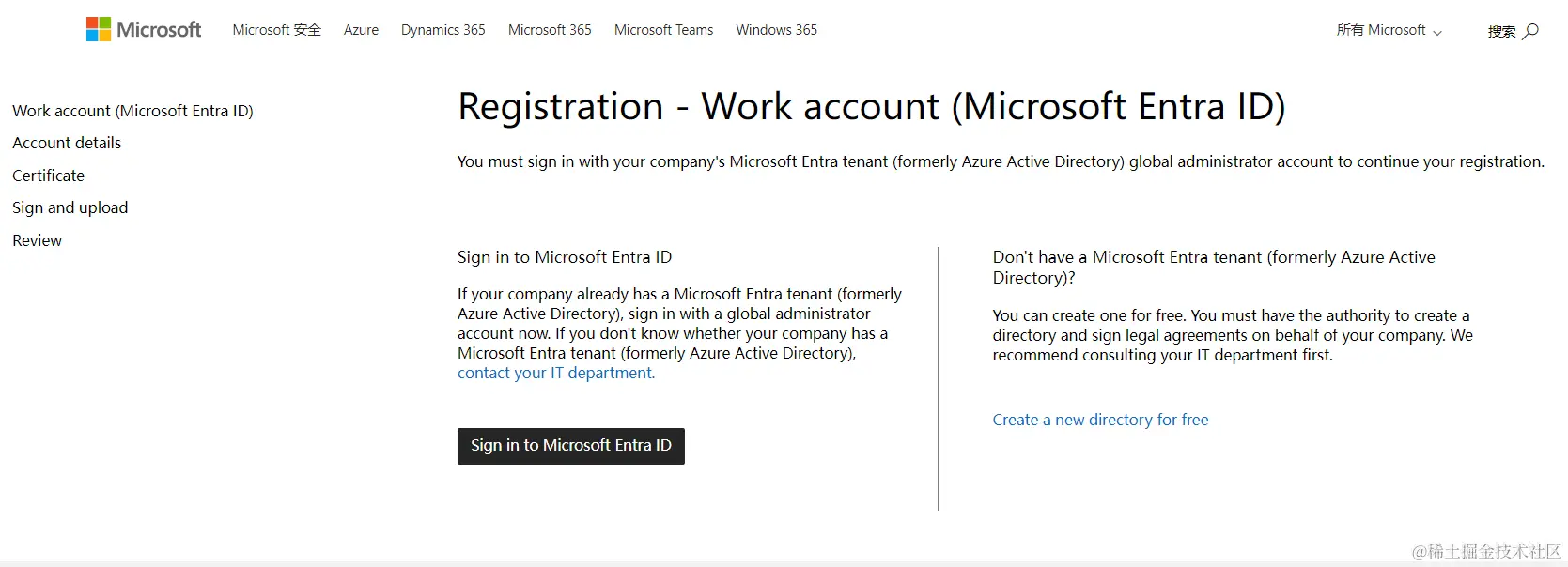The image size is (1568, 567).
Task: Open Windows 365 nav link
Action: click(x=776, y=30)
